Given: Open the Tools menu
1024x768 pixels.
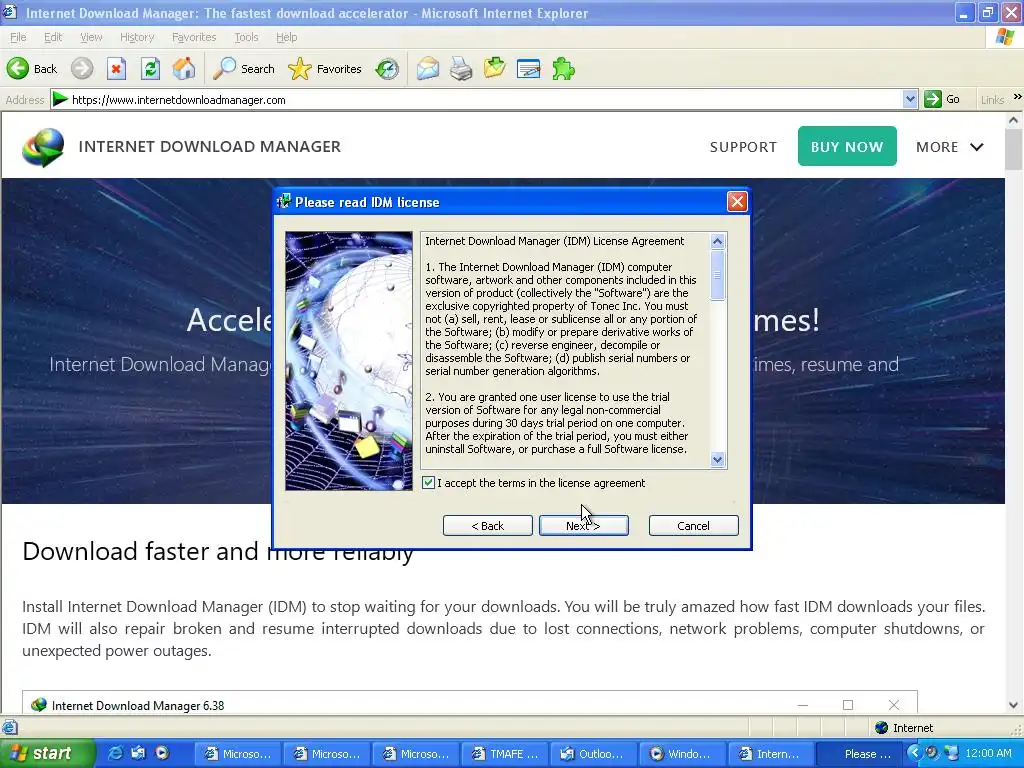Looking at the screenshot, I should (246, 37).
